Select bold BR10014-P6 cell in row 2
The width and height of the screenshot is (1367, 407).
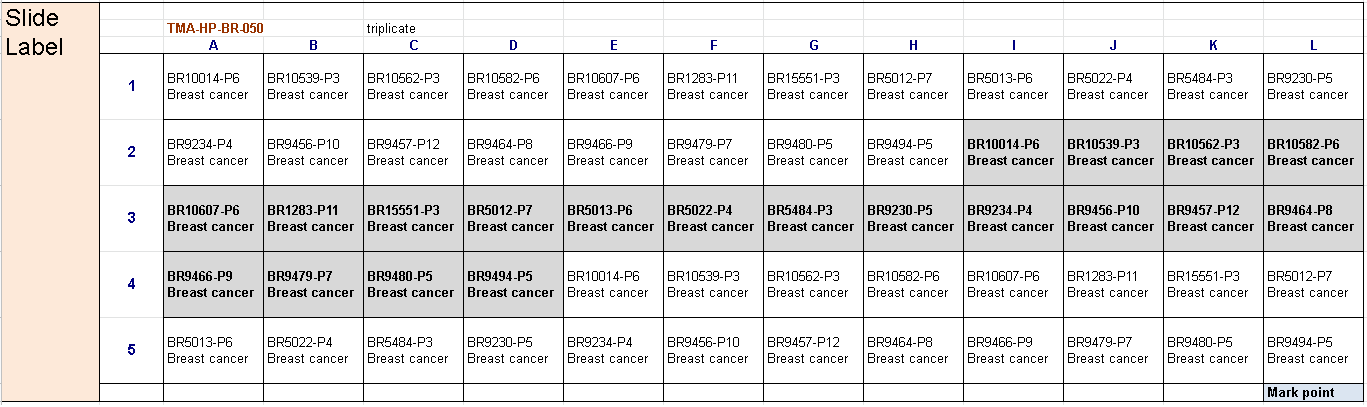pyautogui.click(x=1013, y=152)
